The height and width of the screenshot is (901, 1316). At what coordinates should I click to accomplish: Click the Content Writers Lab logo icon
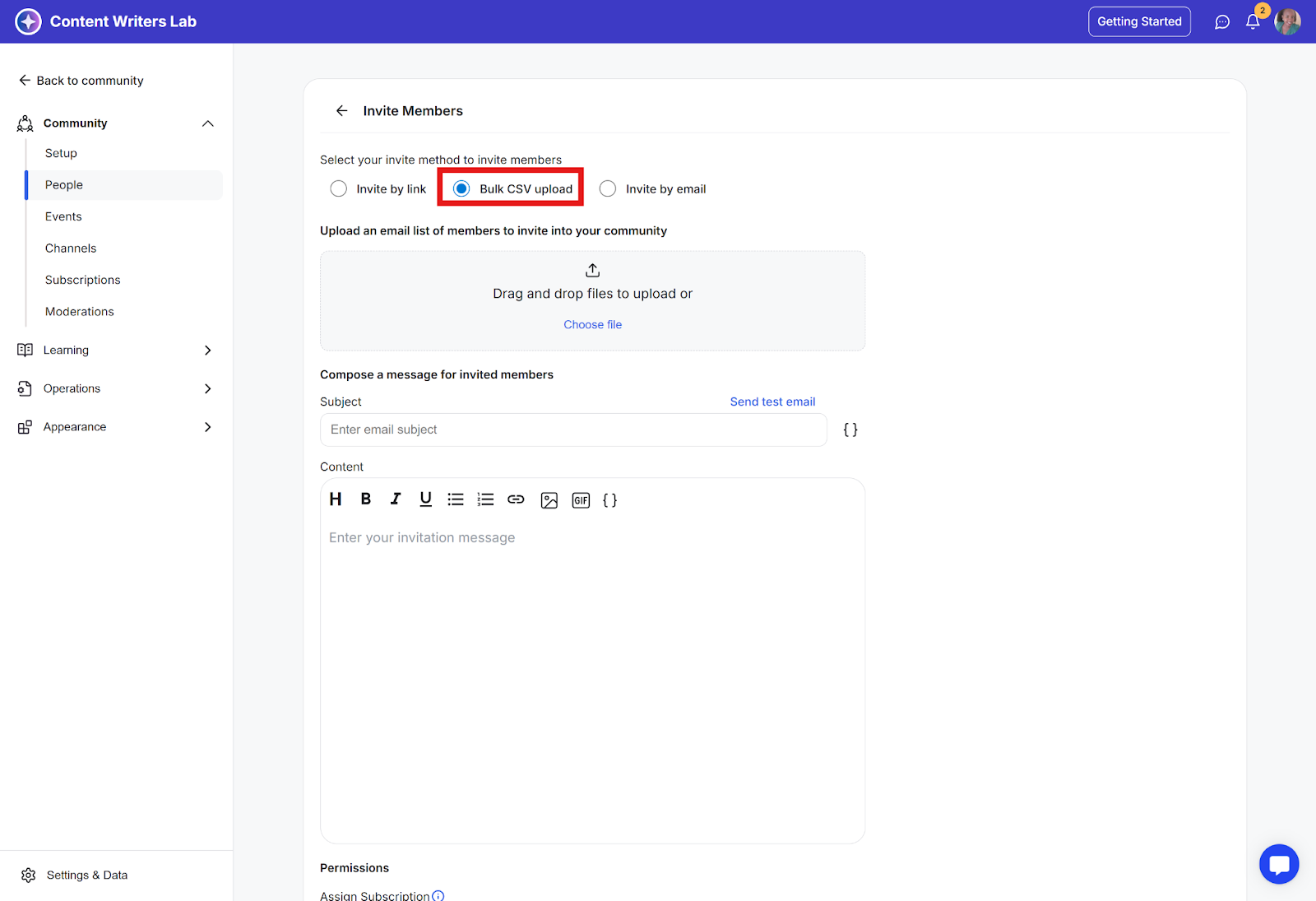click(x=28, y=21)
